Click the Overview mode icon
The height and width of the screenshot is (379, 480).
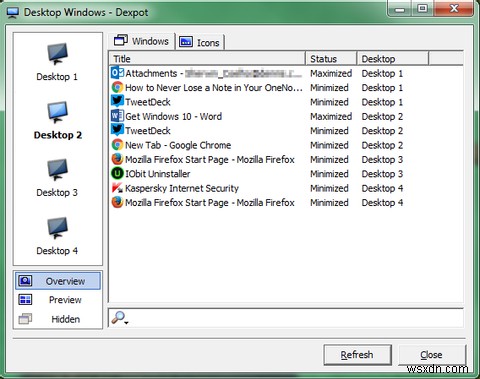[25, 281]
